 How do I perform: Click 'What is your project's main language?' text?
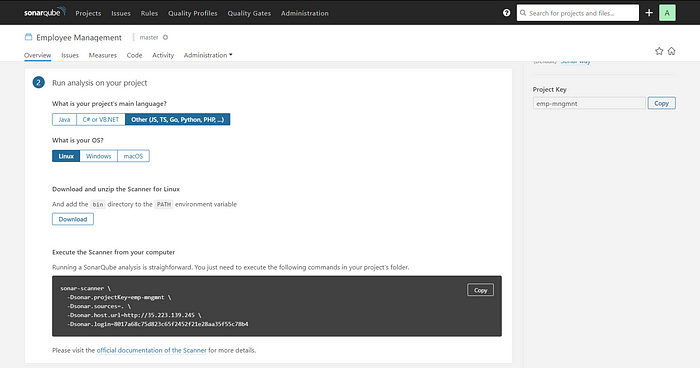[x=109, y=104]
